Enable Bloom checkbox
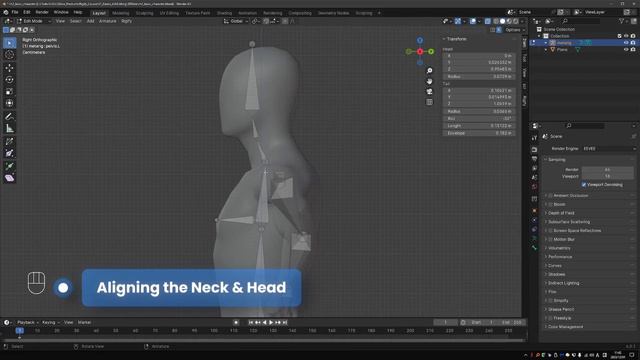 [550, 204]
